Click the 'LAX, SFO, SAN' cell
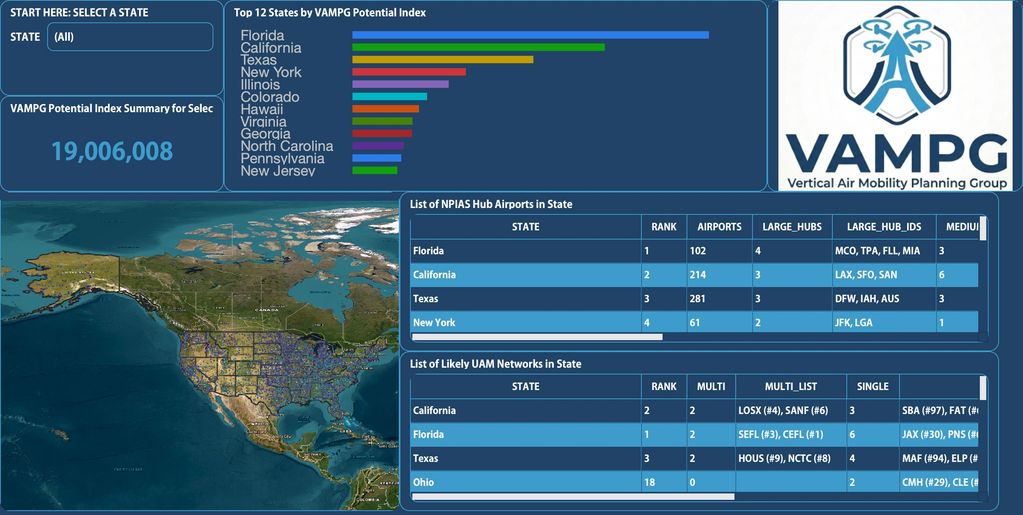The image size is (1023, 515). coord(884,275)
